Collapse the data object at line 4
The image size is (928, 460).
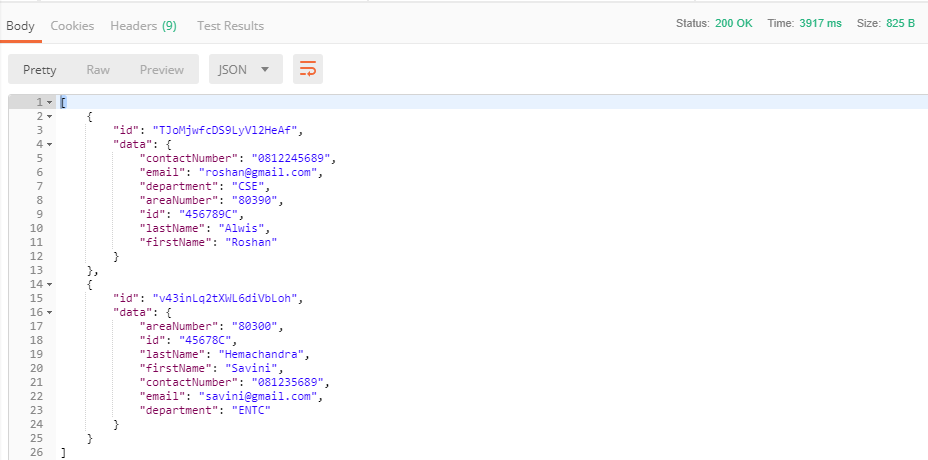[x=50, y=144]
